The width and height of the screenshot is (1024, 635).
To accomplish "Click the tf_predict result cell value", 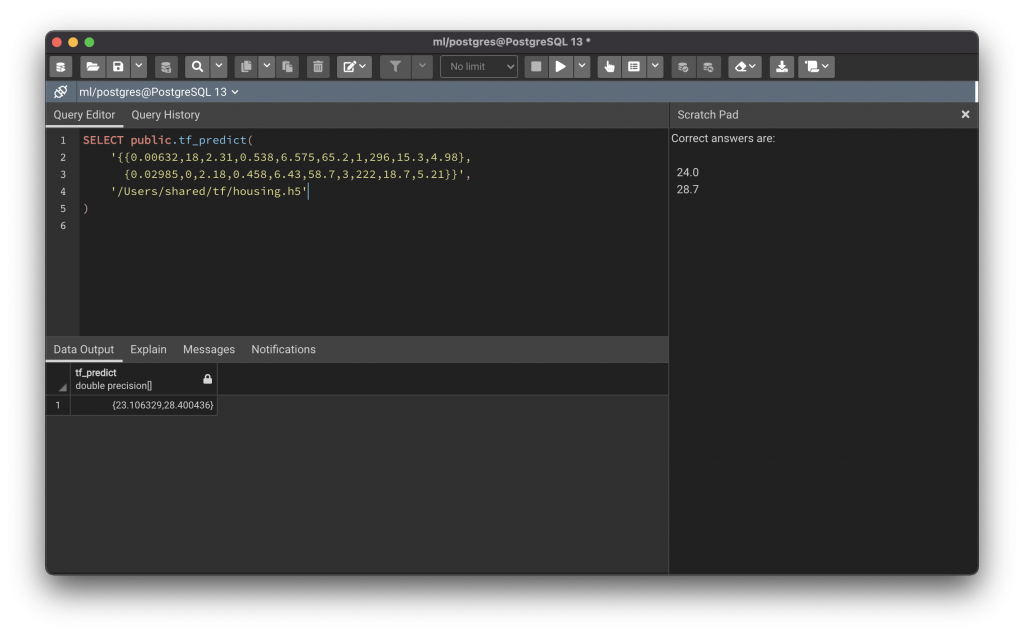I will click(162, 405).
